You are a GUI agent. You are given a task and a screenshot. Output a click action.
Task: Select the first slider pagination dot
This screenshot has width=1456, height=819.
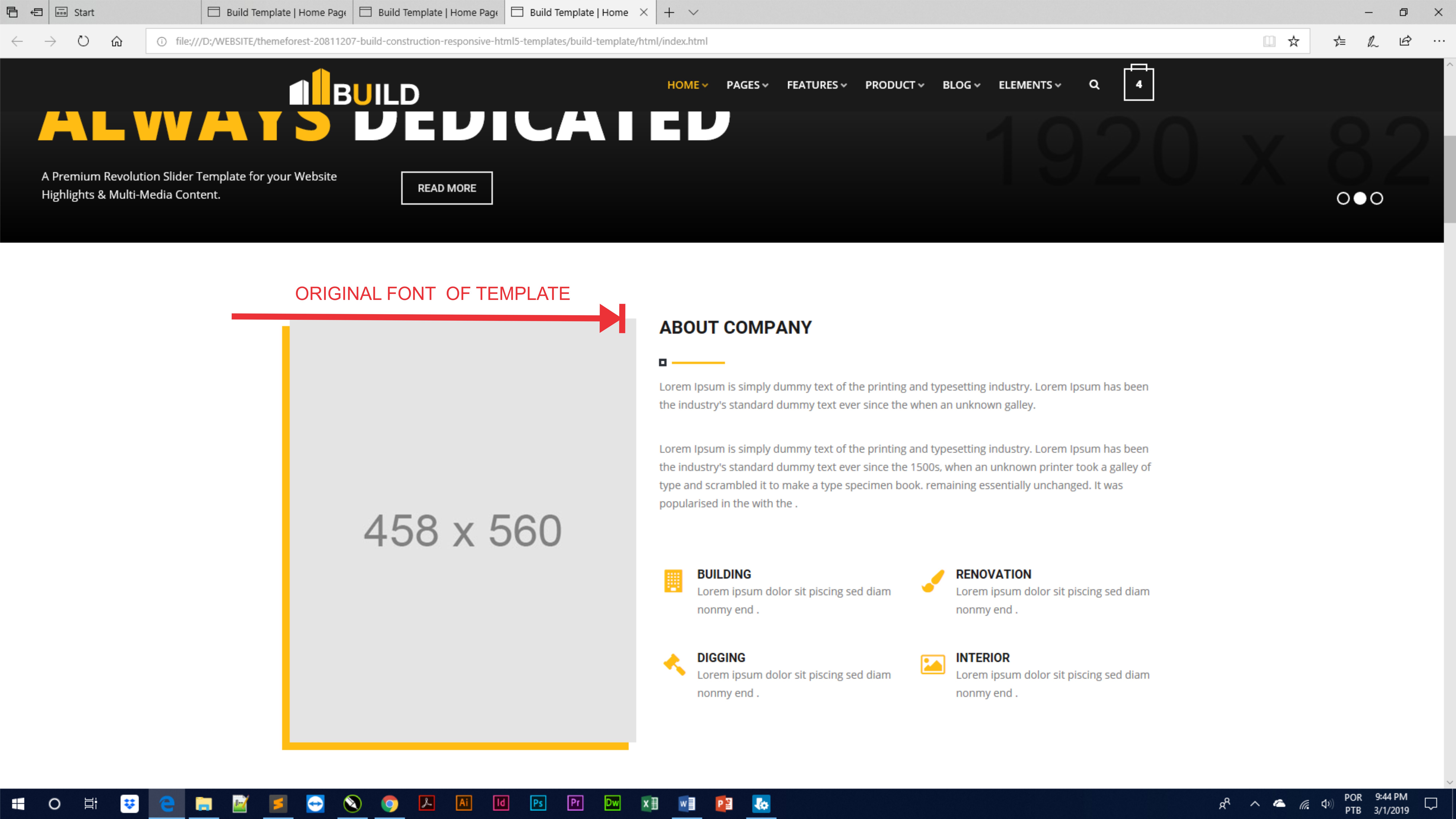click(x=1343, y=198)
